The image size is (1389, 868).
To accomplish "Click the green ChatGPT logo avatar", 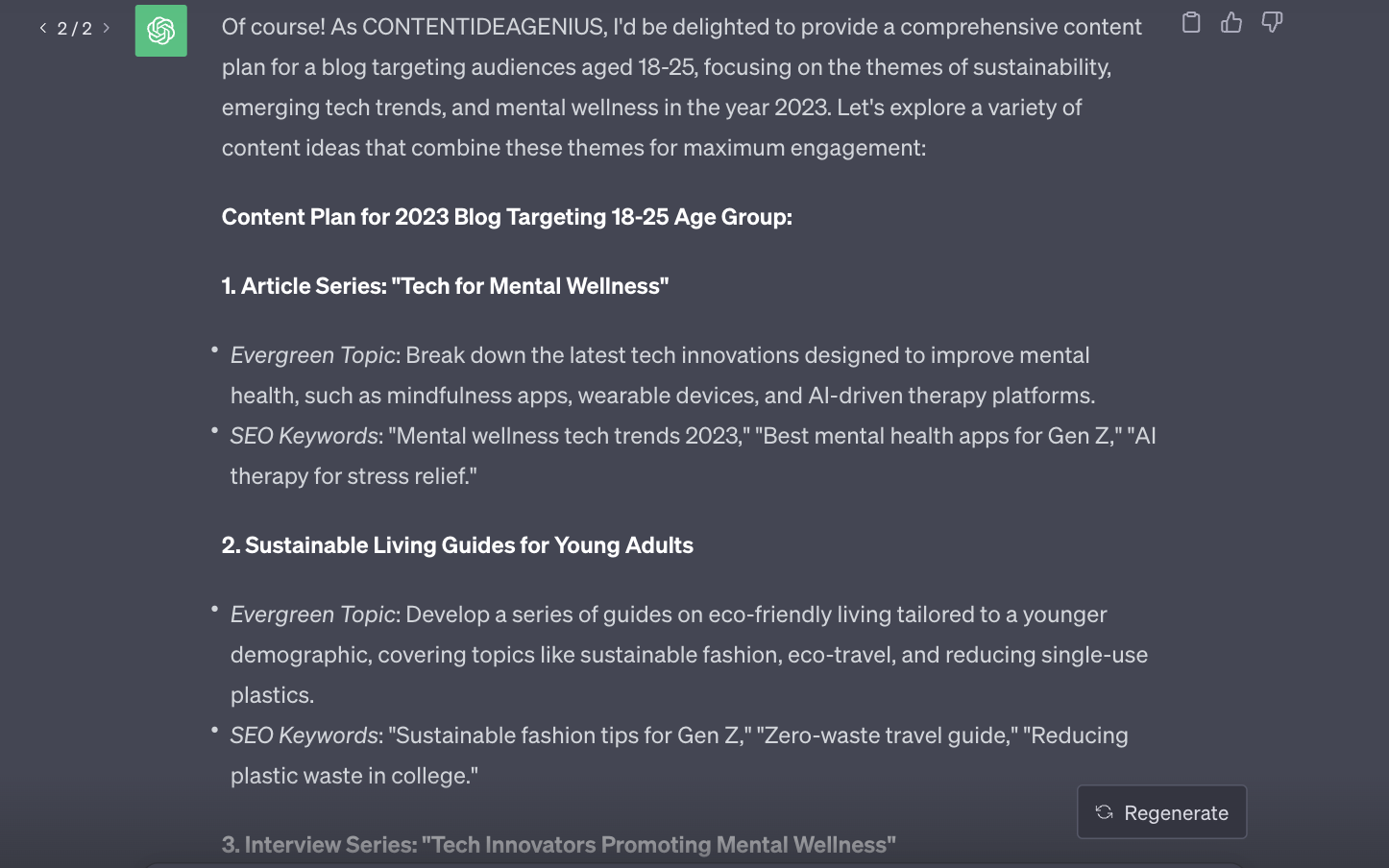I will pyautogui.click(x=161, y=31).
